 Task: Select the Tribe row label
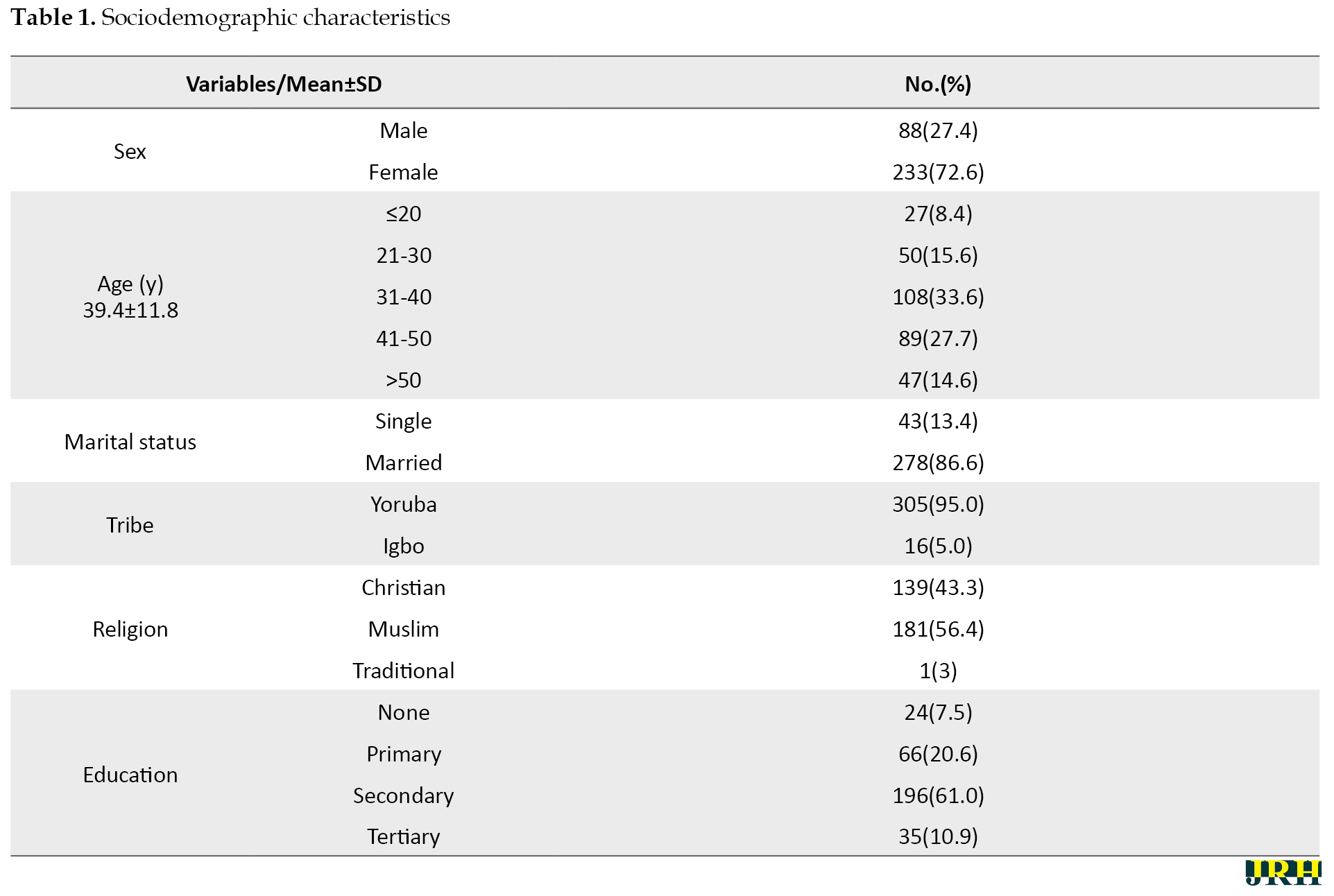(130, 525)
